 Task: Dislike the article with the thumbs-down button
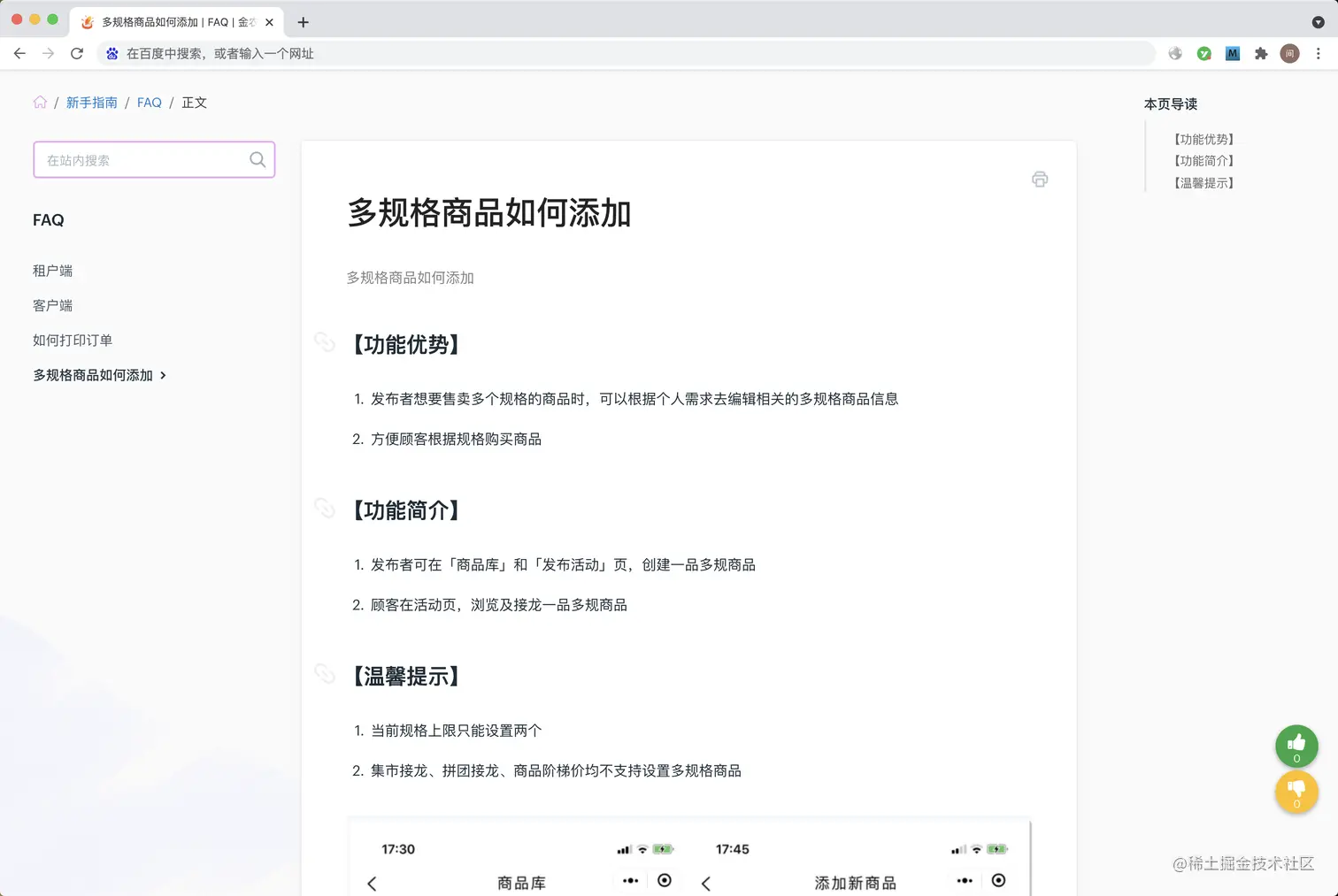[1296, 792]
